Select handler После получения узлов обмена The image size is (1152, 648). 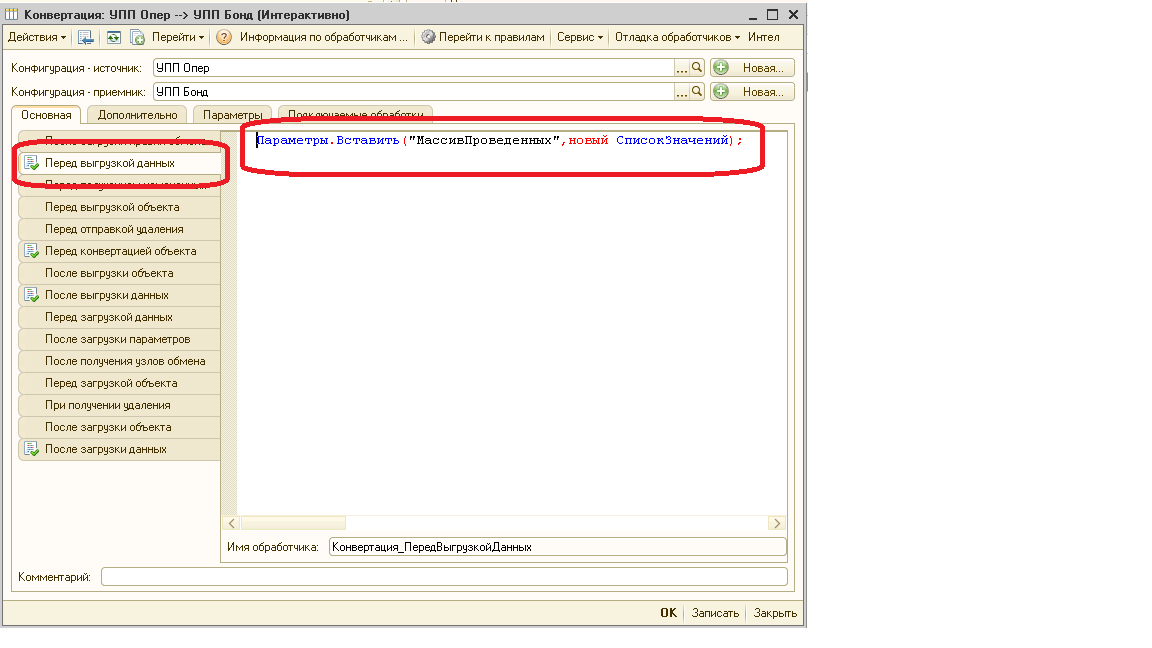point(120,361)
